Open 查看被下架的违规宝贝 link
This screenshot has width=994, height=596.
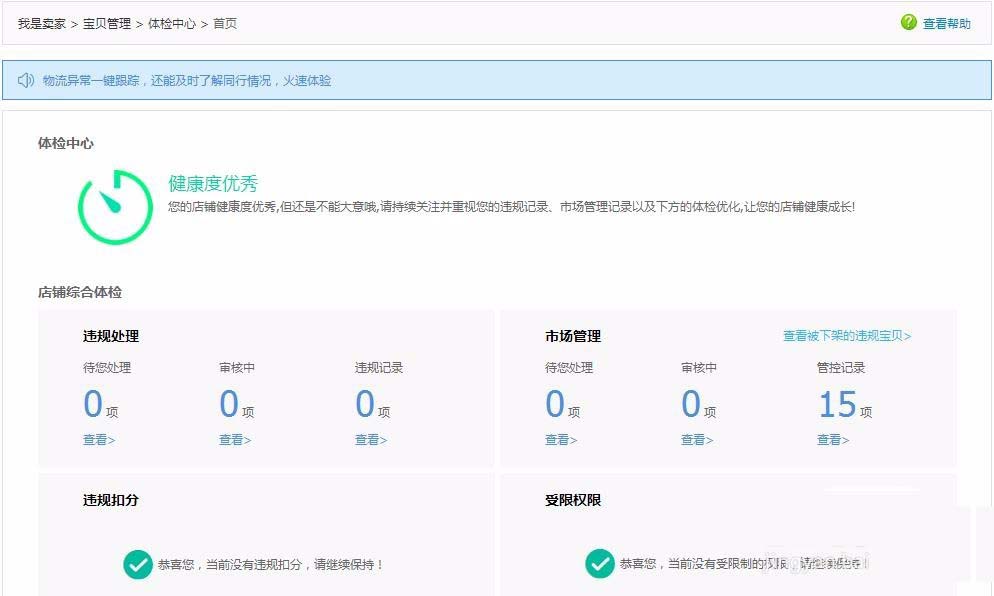click(847, 335)
